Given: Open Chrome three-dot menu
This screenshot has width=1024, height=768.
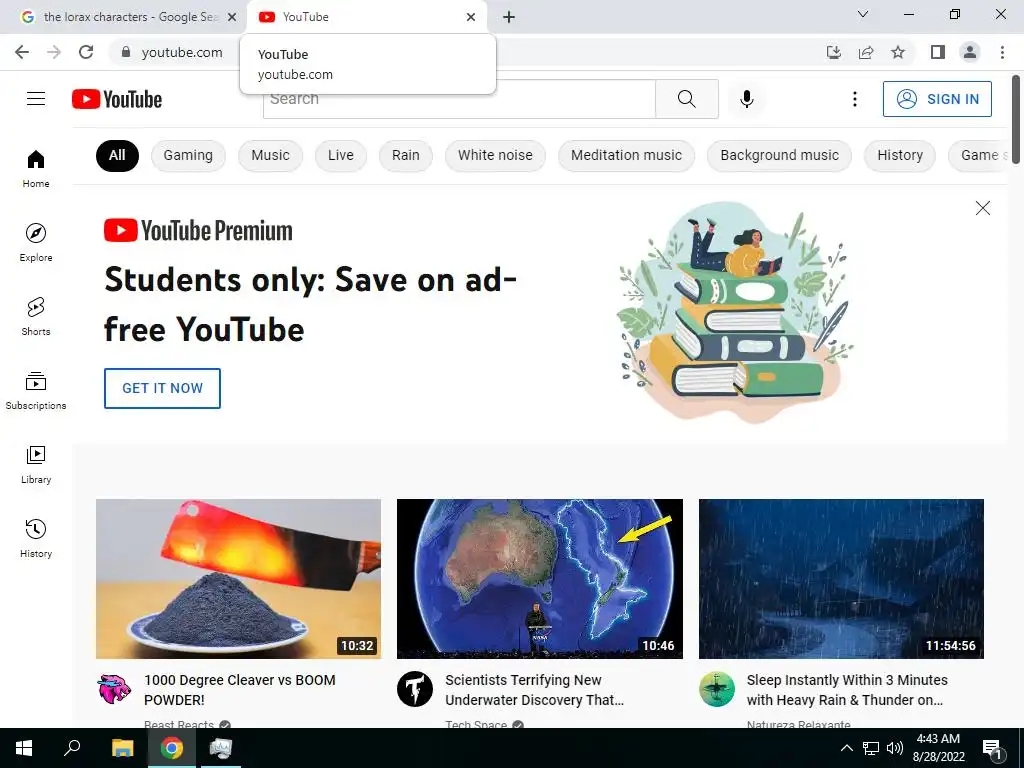Looking at the screenshot, I should pyautogui.click(x=1002, y=52).
